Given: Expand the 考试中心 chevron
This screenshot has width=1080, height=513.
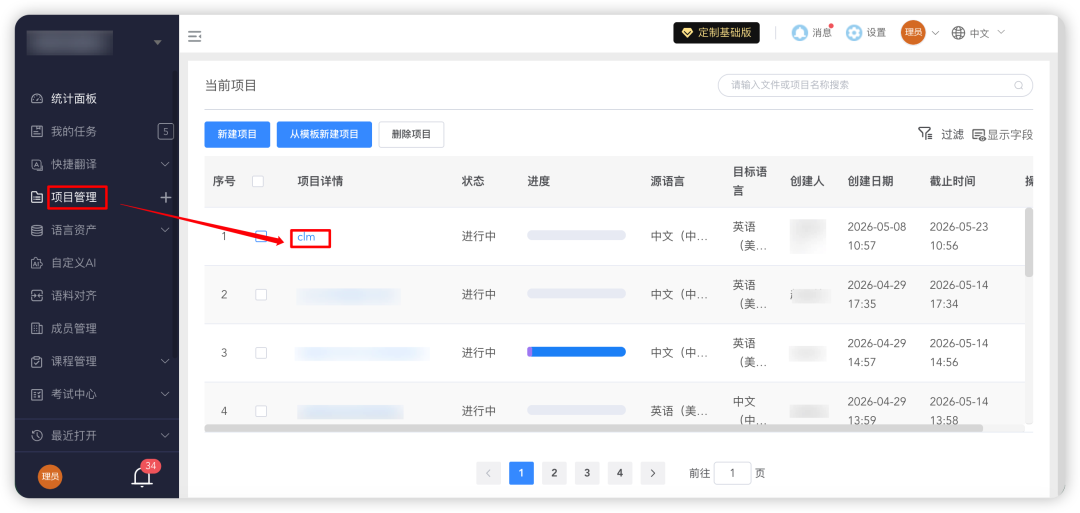Looking at the screenshot, I should click(x=165, y=394).
